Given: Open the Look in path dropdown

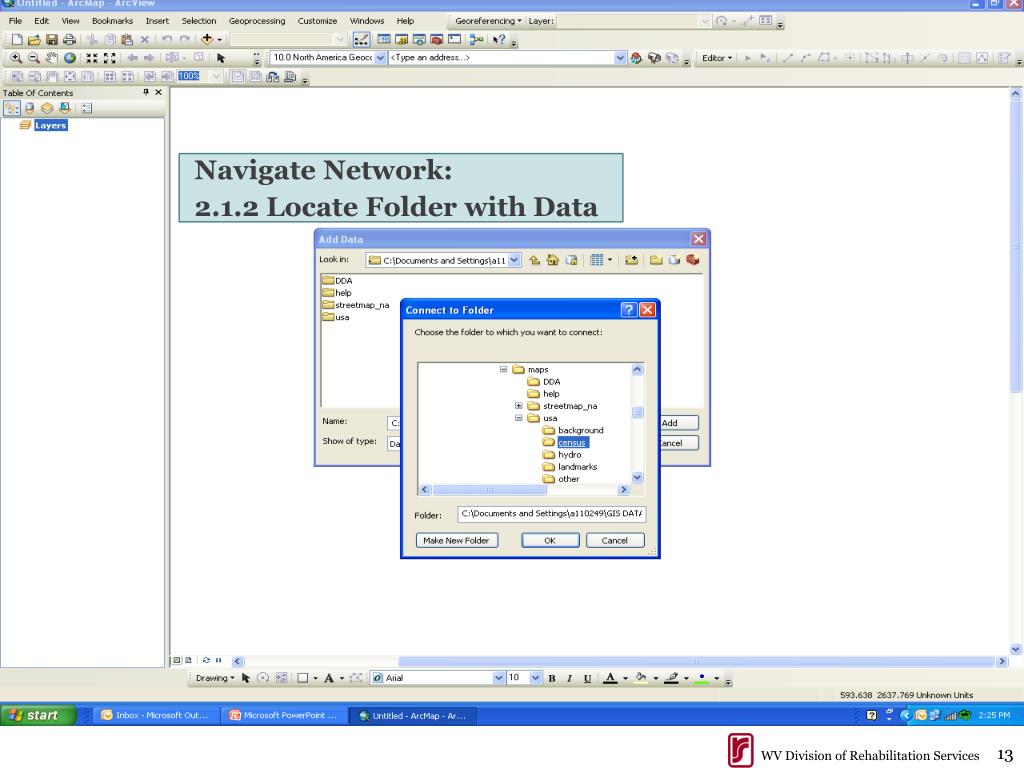Looking at the screenshot, I should pos(515,260).
